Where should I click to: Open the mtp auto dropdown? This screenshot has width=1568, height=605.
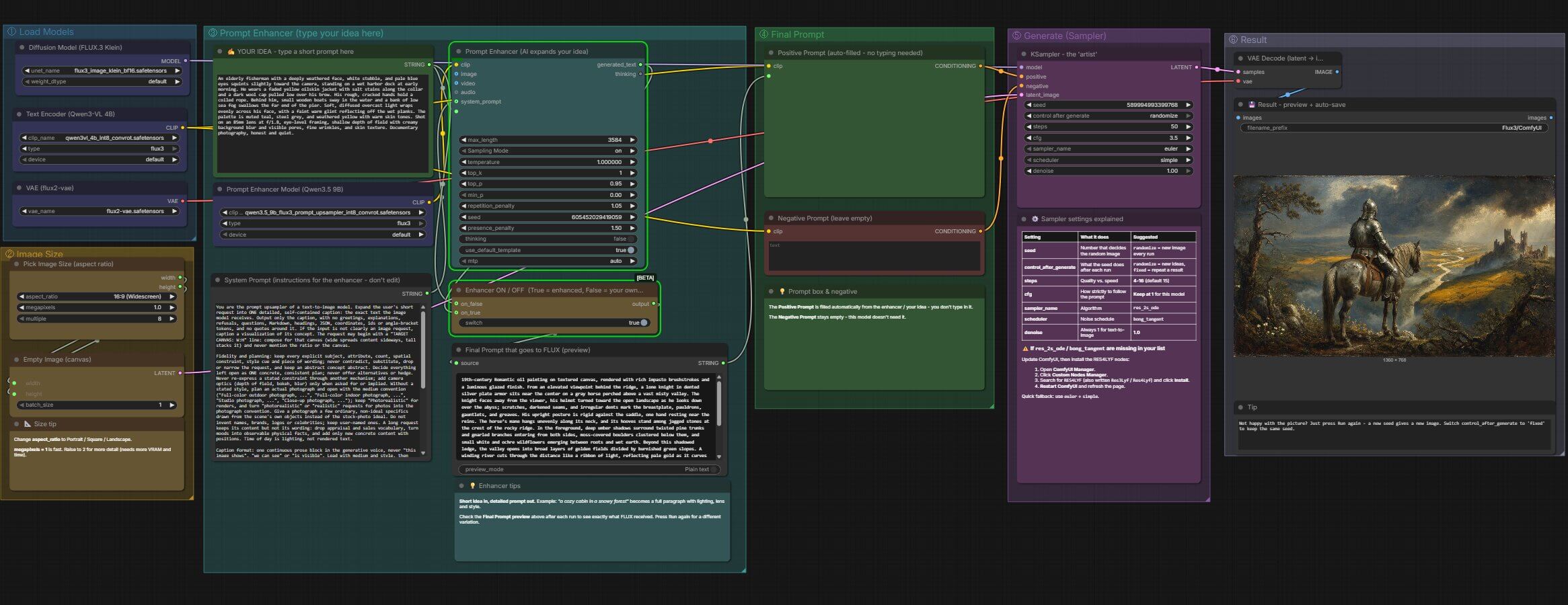548,261
